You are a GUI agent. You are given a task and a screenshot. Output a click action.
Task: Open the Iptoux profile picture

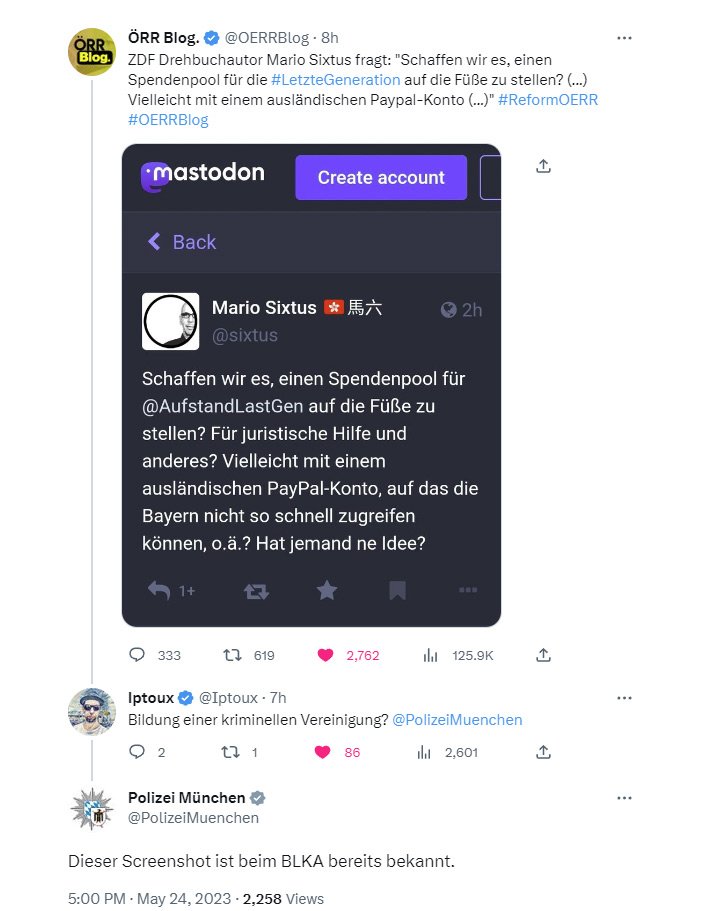92,712
